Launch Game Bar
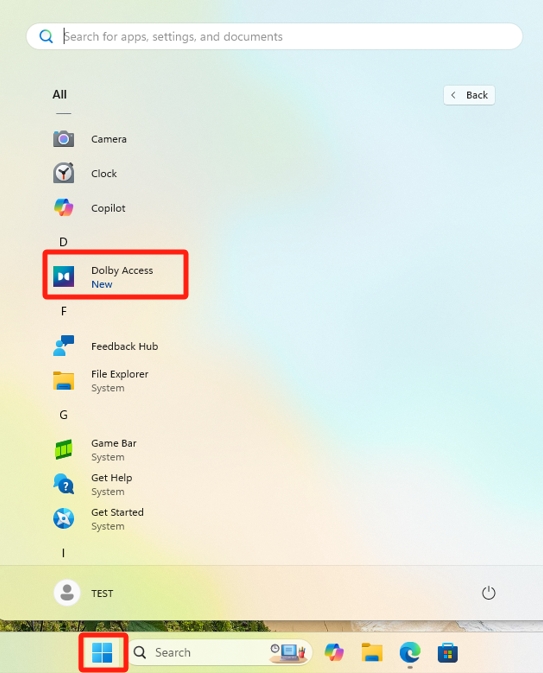This screenshot has width=543, height=673. [95, 450]
